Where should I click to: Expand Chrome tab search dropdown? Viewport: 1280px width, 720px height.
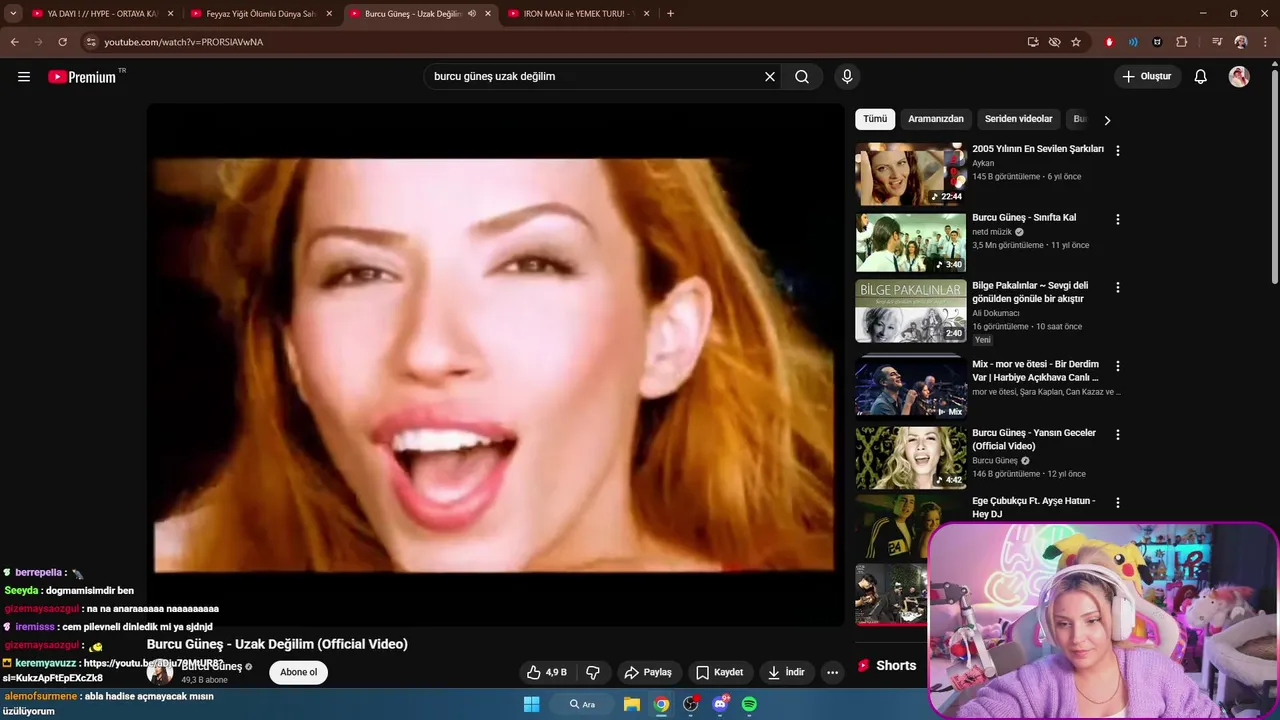(13, 14)
